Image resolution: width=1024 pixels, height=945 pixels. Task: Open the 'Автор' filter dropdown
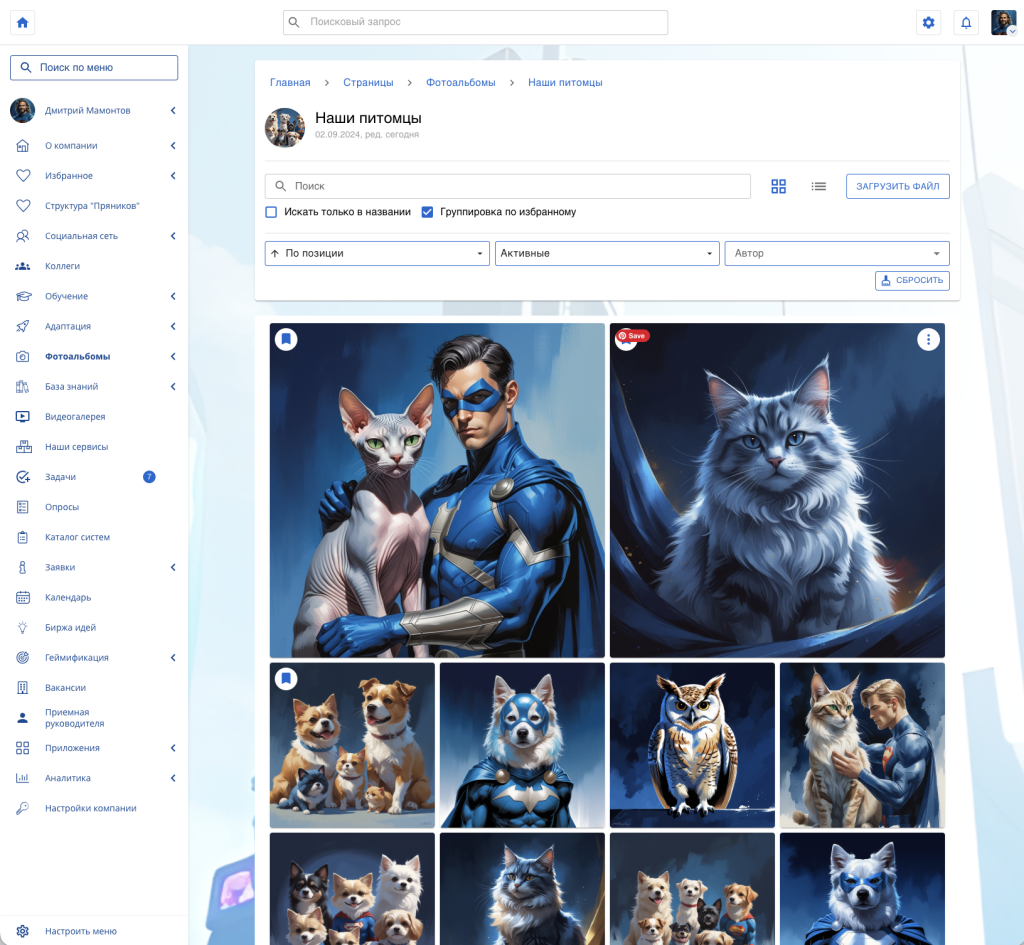(x=836, y=253)
